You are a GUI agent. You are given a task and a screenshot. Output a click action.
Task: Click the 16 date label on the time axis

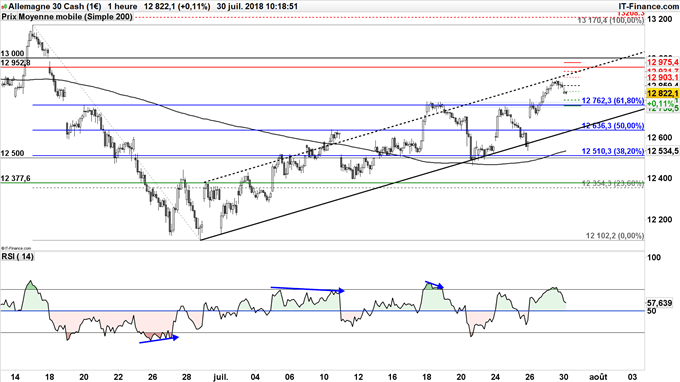coord(392,376)
